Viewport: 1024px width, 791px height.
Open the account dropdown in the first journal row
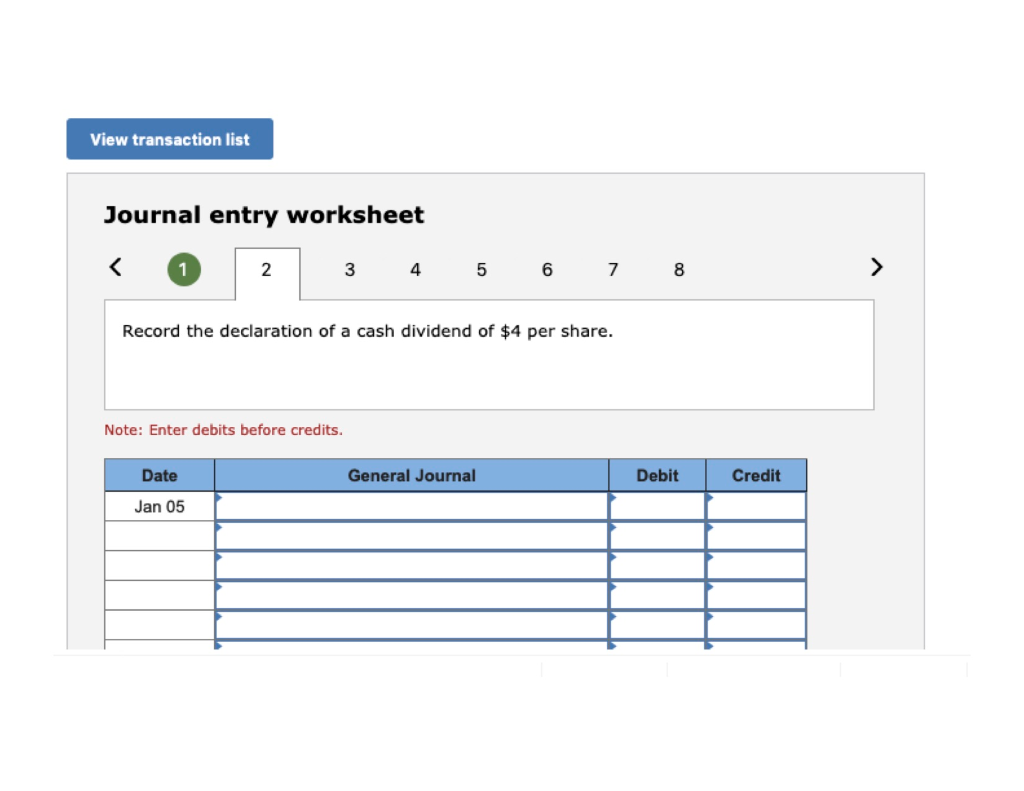(218, 496)
